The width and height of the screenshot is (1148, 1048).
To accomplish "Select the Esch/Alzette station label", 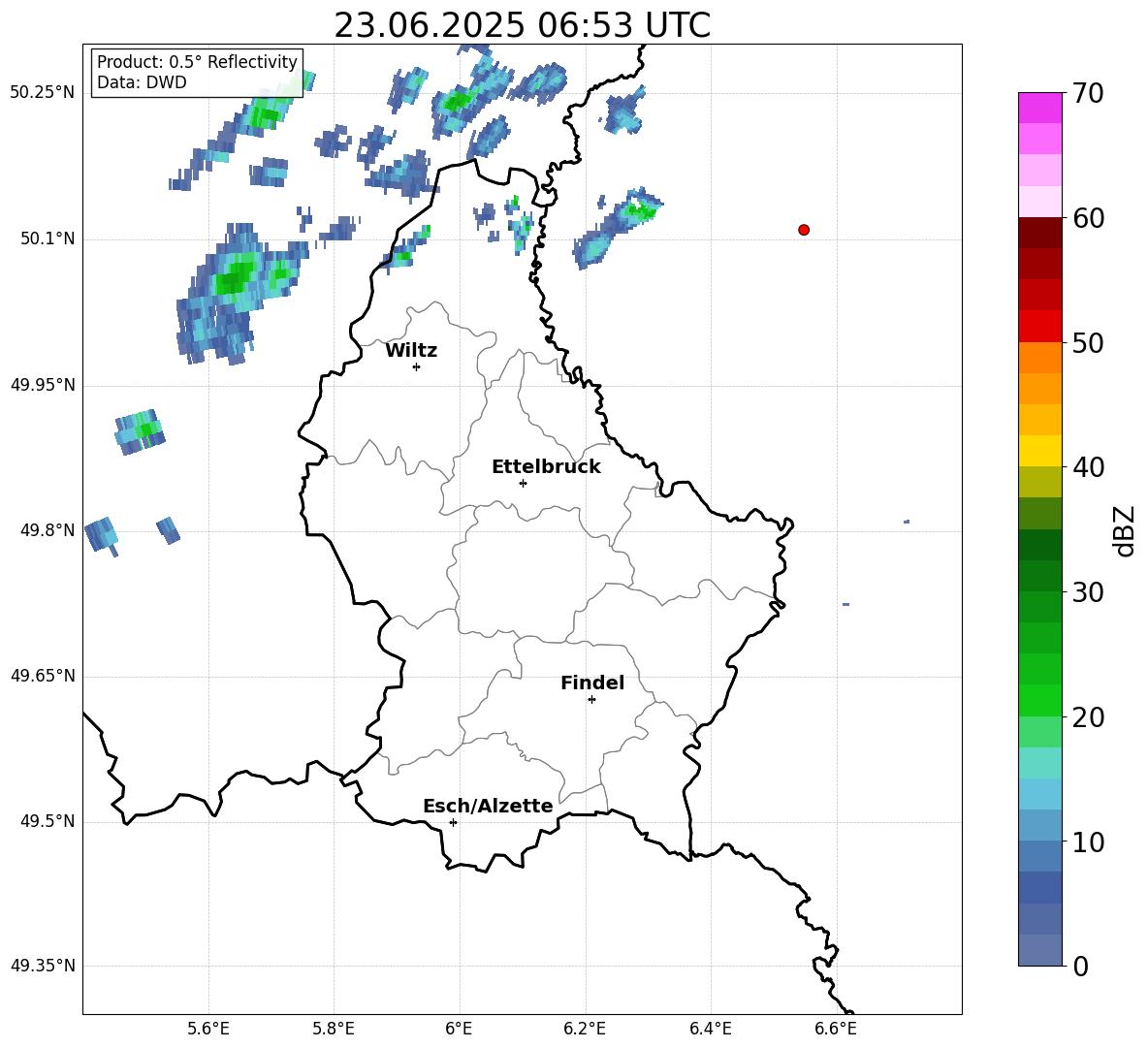I will (488, 806).
